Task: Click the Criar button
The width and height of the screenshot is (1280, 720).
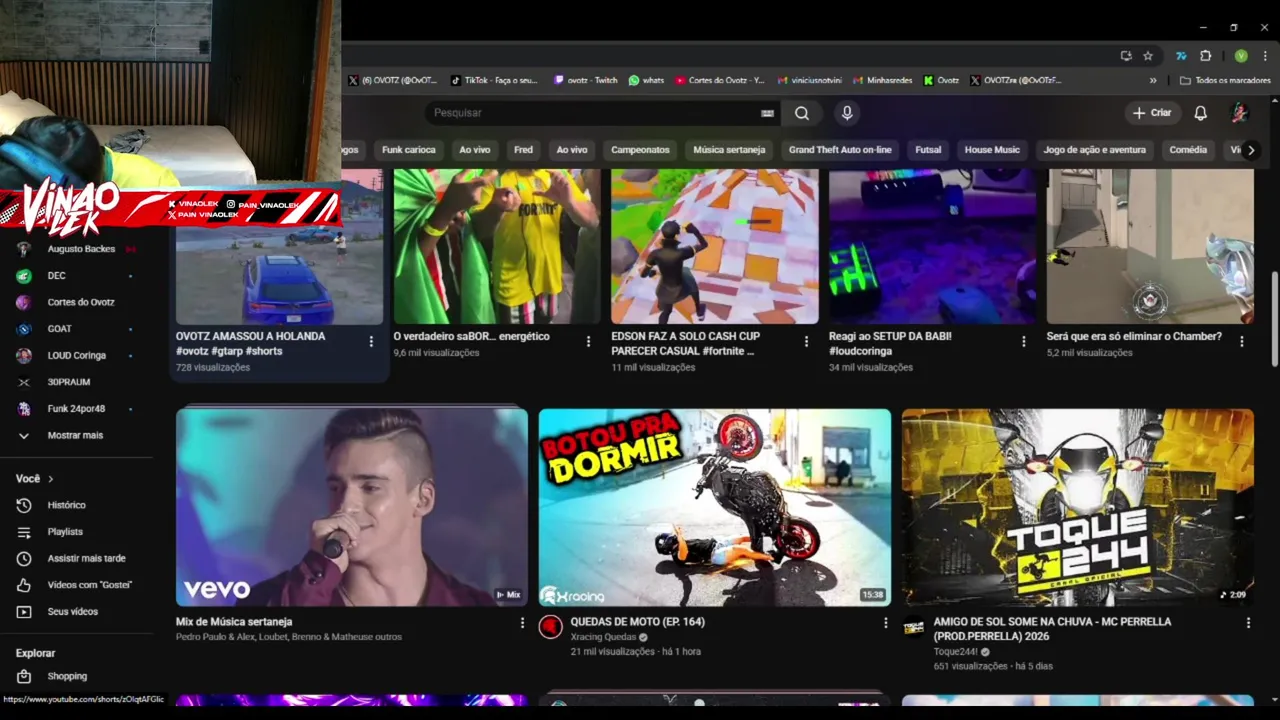Action: point(1151,113)
